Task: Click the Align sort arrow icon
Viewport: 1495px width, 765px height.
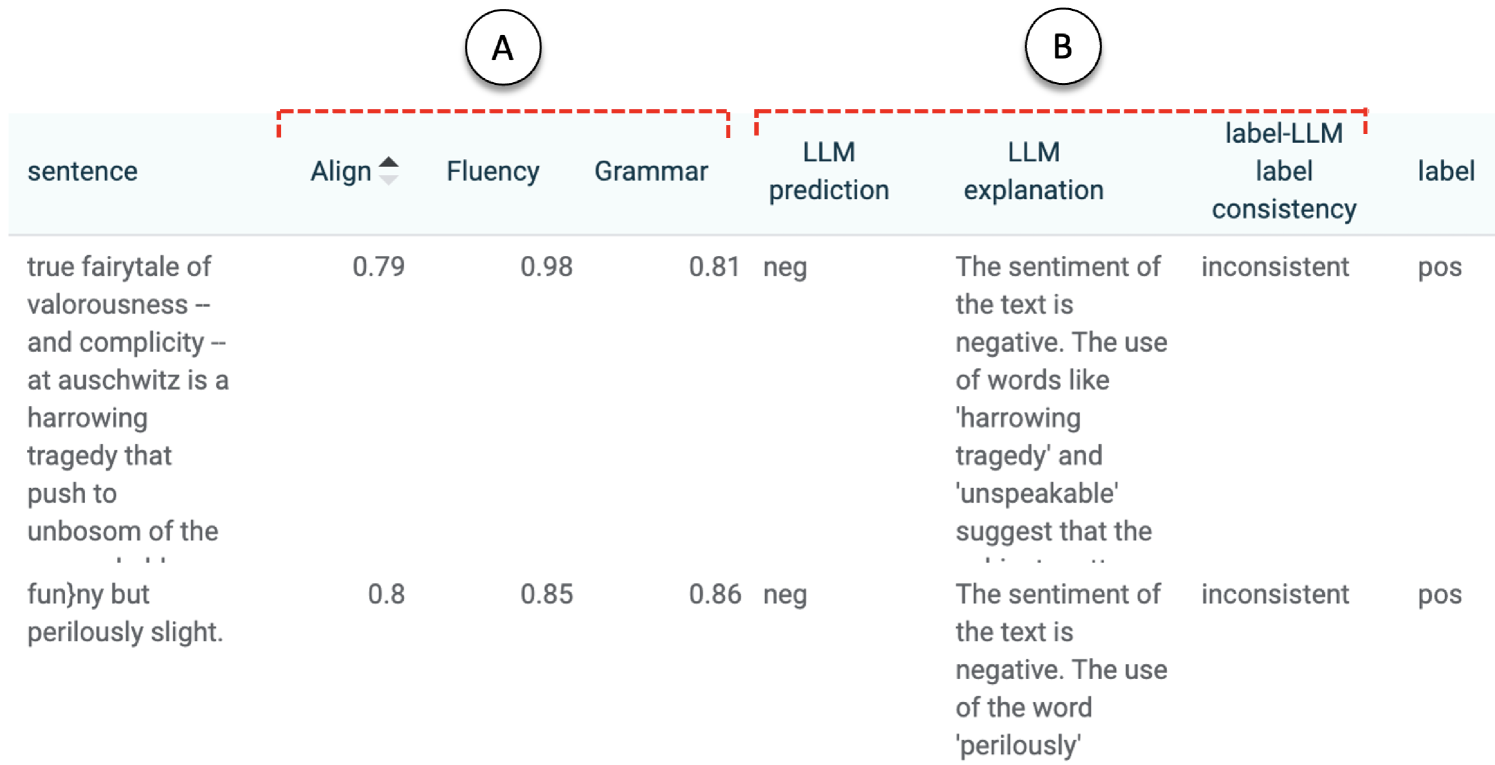Action: click(x=388, y=172)
